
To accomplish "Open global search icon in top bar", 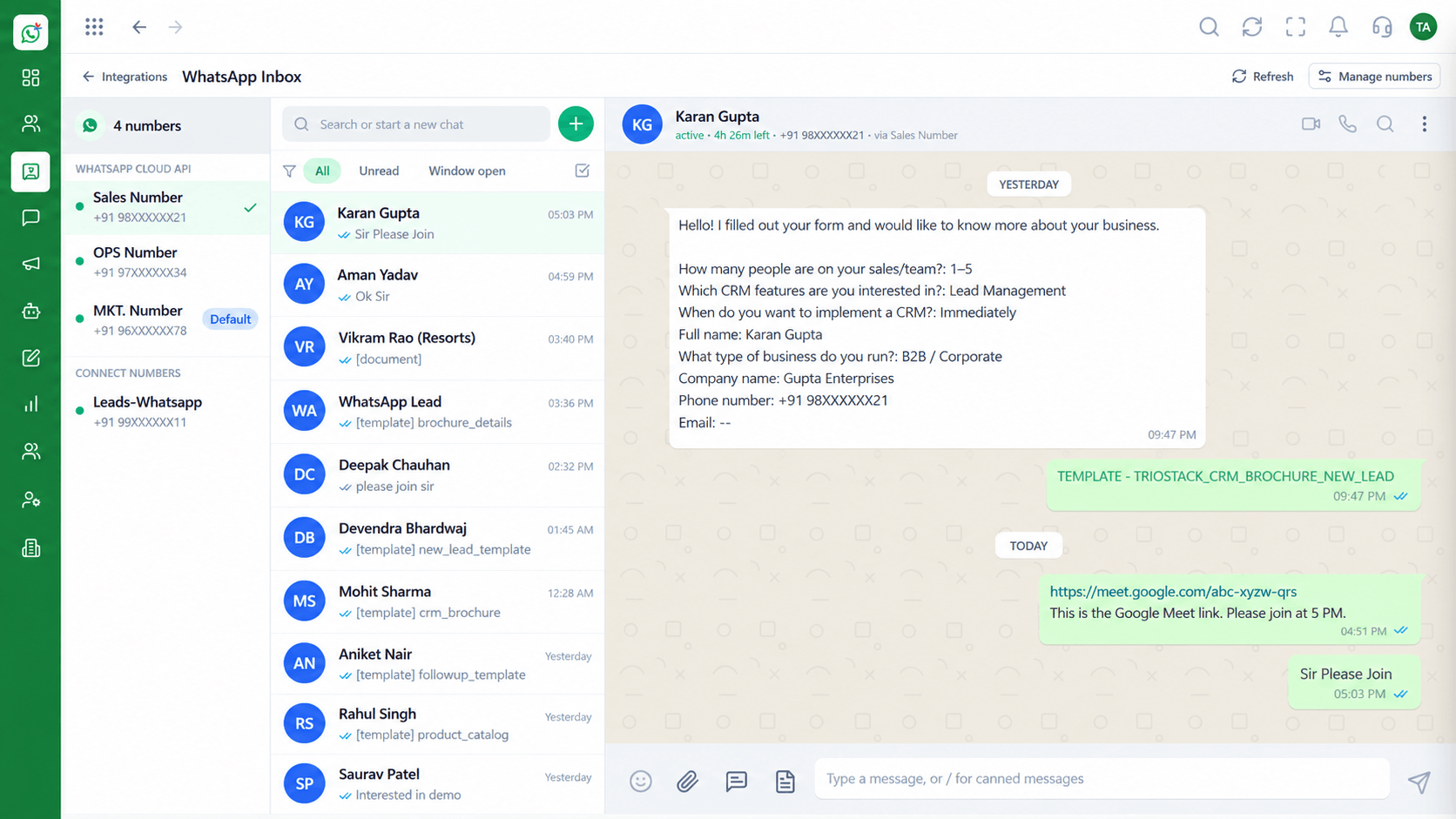I will pyautogui.click(x=1209, y=27).
